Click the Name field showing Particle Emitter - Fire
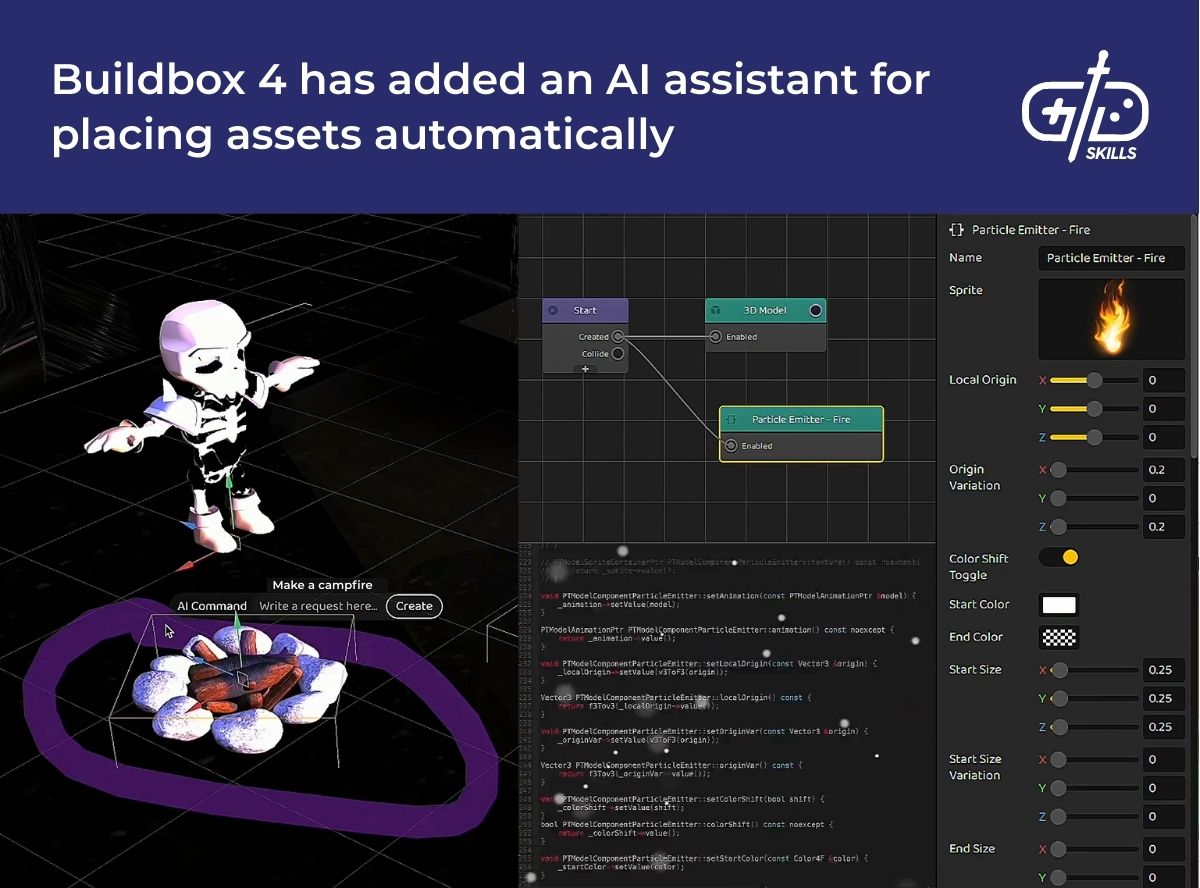This screenshot has width=1200, height=888. tap(1111, 257)
